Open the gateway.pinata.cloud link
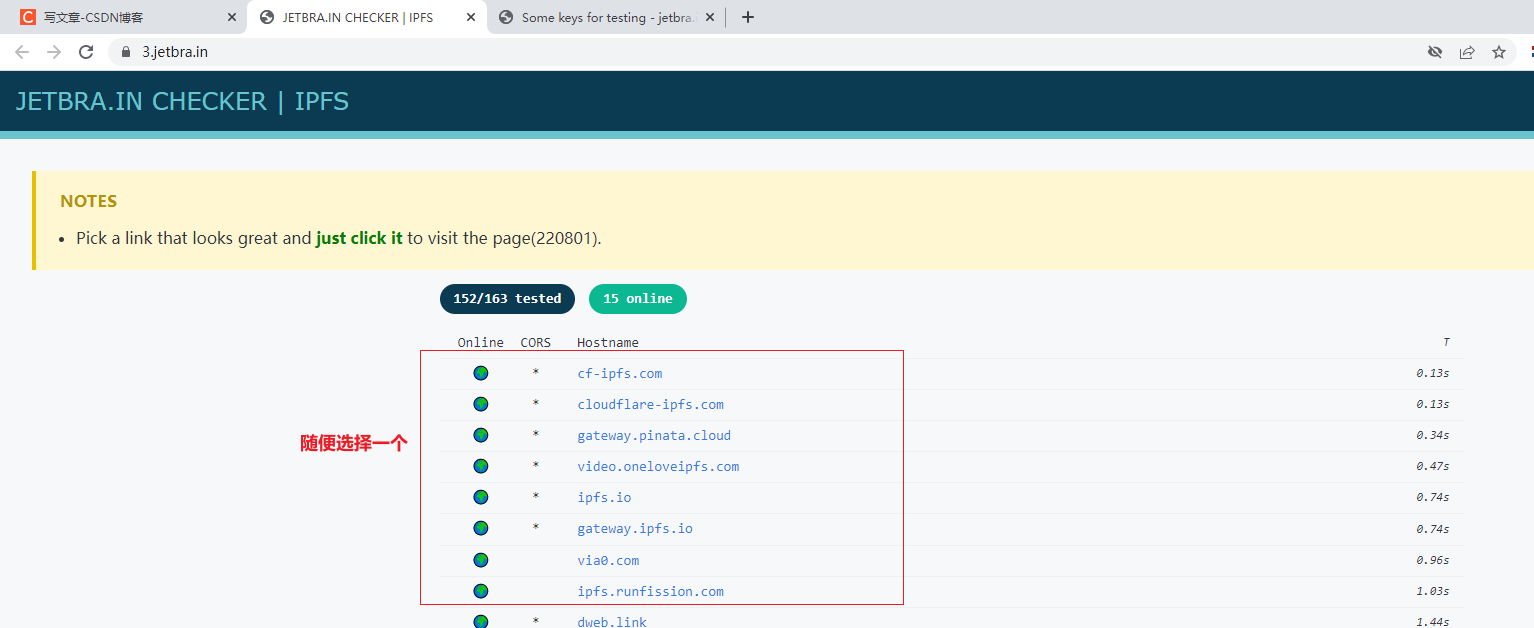This screenshot has height=628, width=1534. coord(653,435)
